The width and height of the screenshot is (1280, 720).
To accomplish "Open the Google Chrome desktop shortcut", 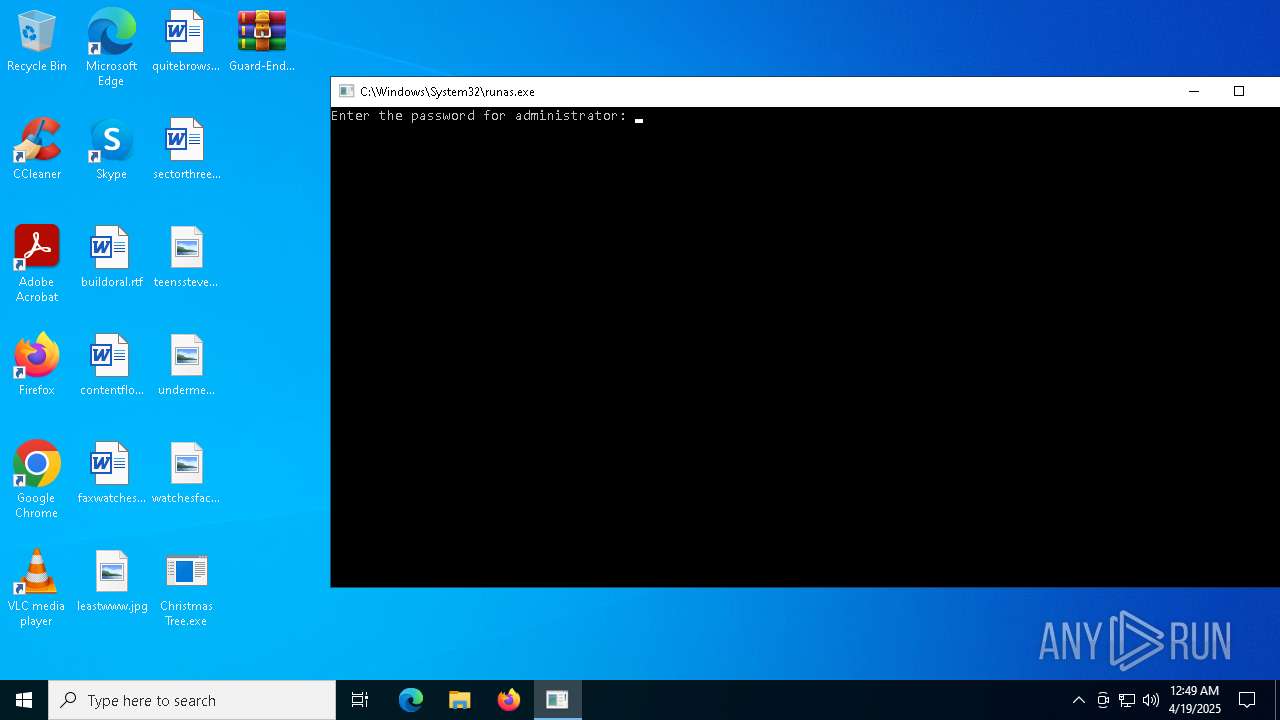I will tap(37, 480).
